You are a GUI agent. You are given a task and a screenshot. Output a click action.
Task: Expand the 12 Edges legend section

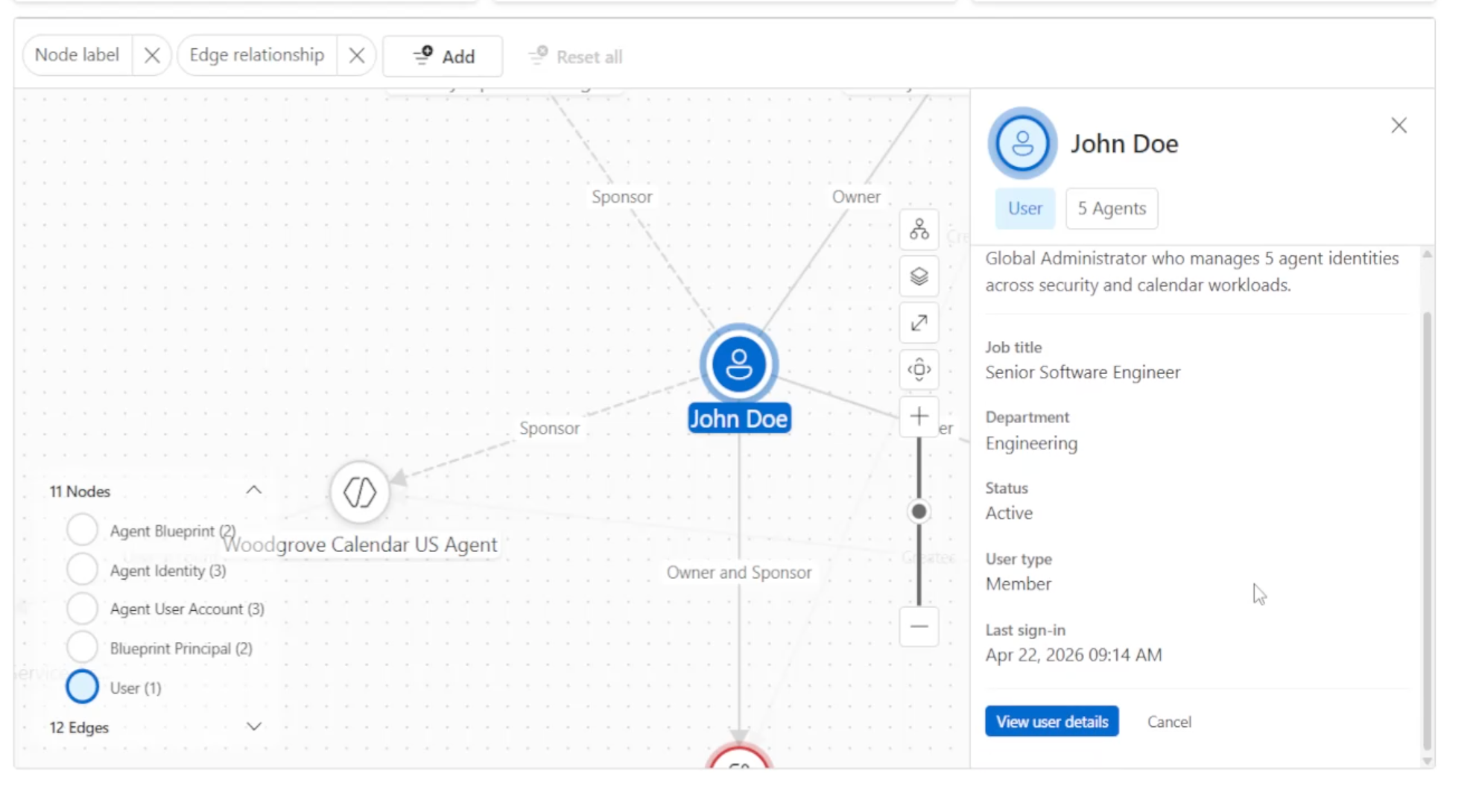pyautogui.click(x=254, y=727)
